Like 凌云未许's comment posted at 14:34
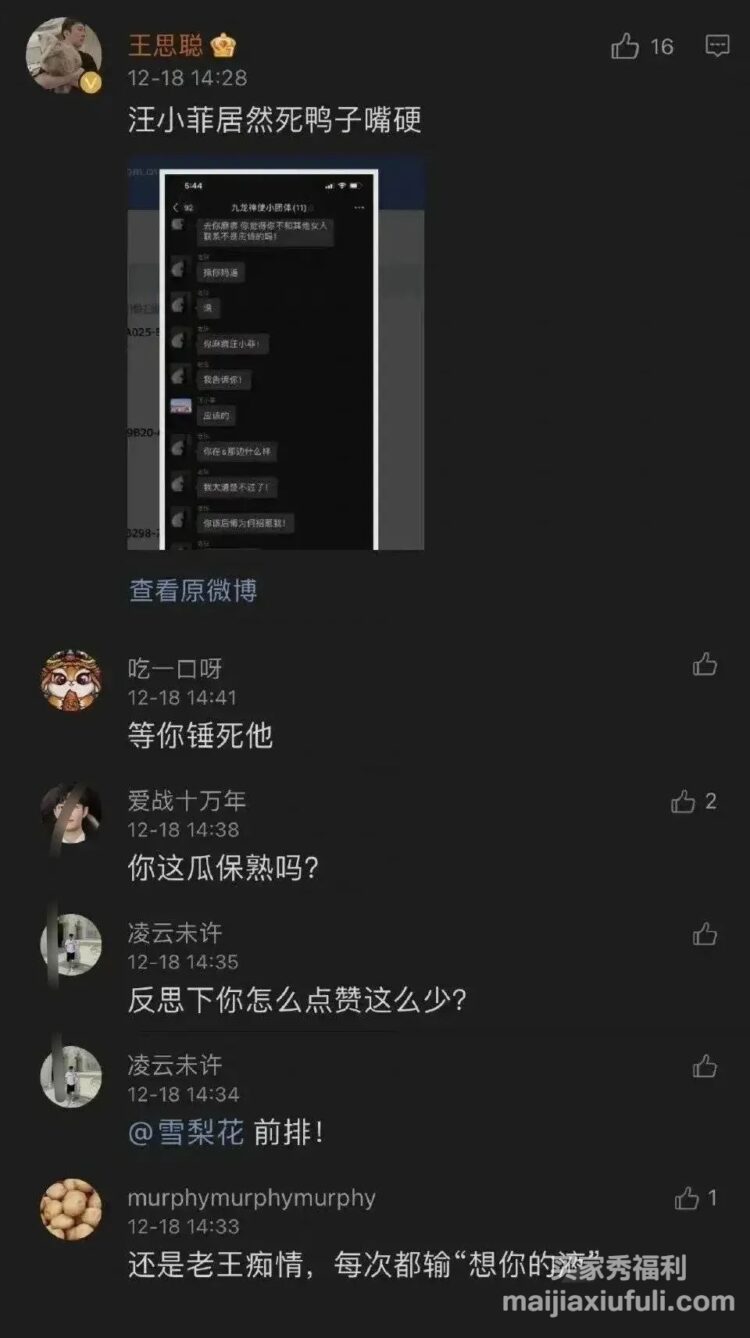 click(705, 1066)
